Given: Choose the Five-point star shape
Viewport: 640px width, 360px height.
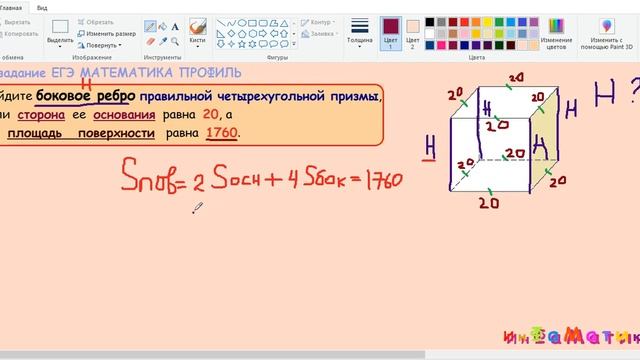Looking at the screenshot, I should (242, 44).
